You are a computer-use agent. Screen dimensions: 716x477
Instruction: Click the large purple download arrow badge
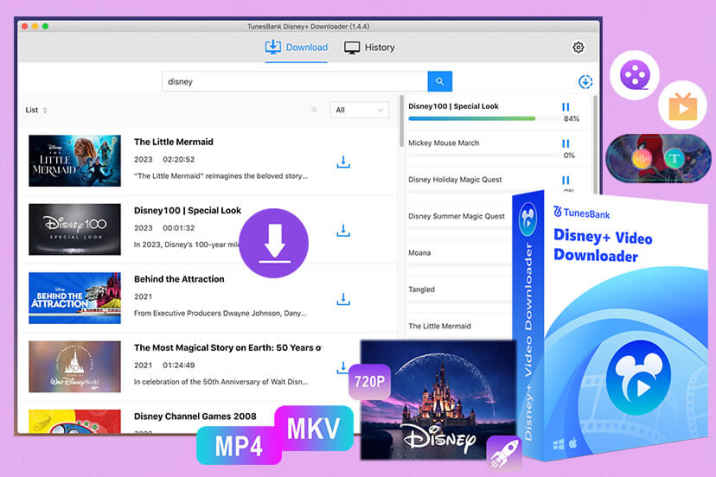(273, 243)
